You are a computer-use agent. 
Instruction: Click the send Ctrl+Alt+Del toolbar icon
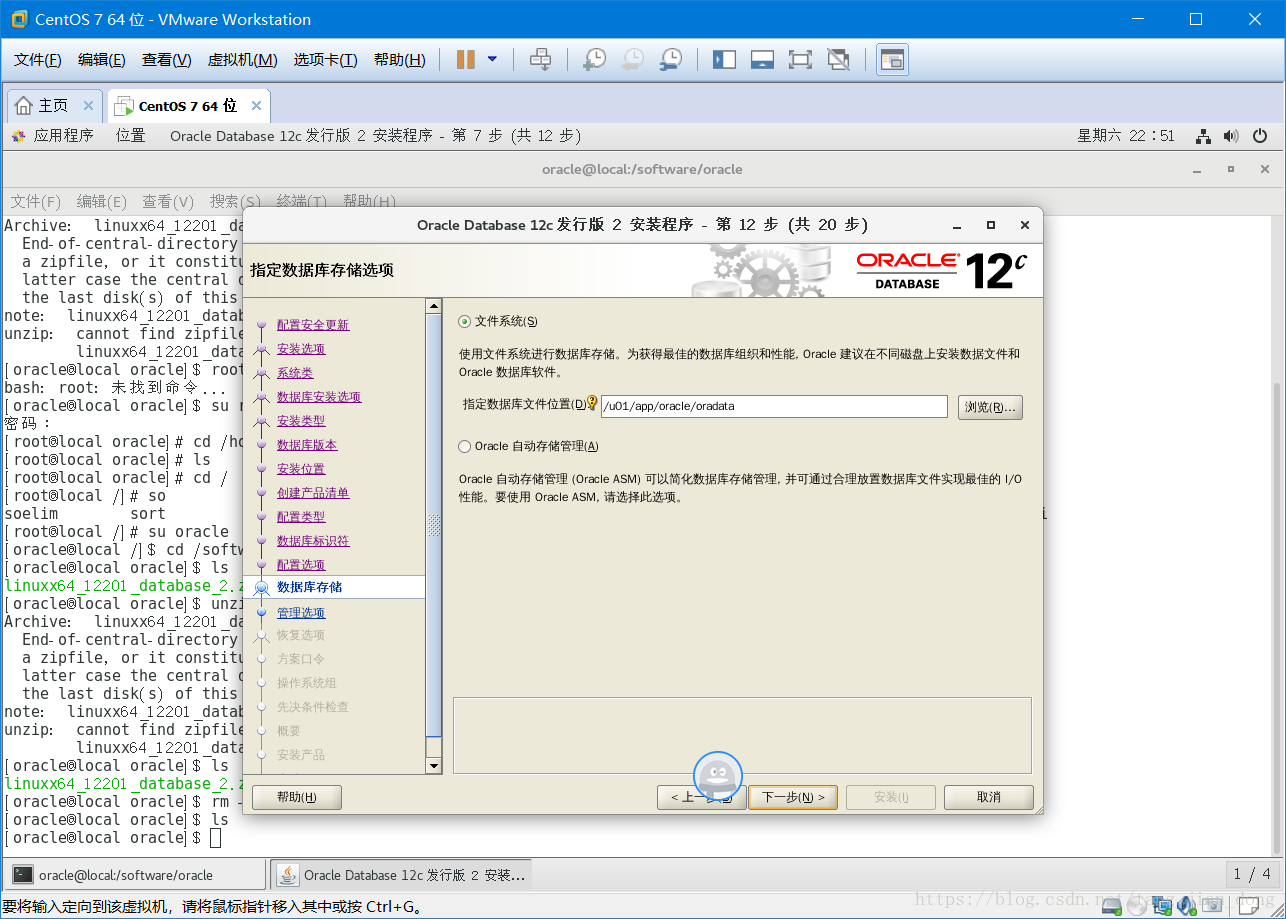[x=540, y=60]
